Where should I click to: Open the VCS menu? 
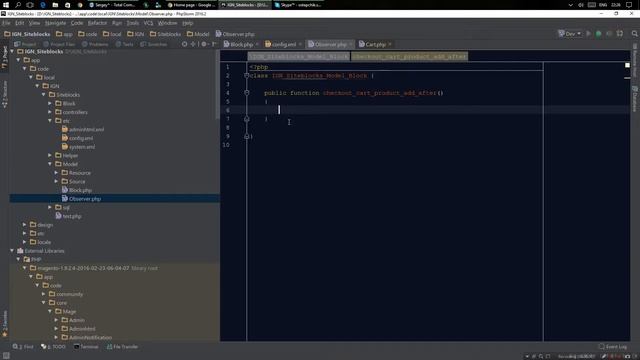pyautogui.click(x=148, y=23)
